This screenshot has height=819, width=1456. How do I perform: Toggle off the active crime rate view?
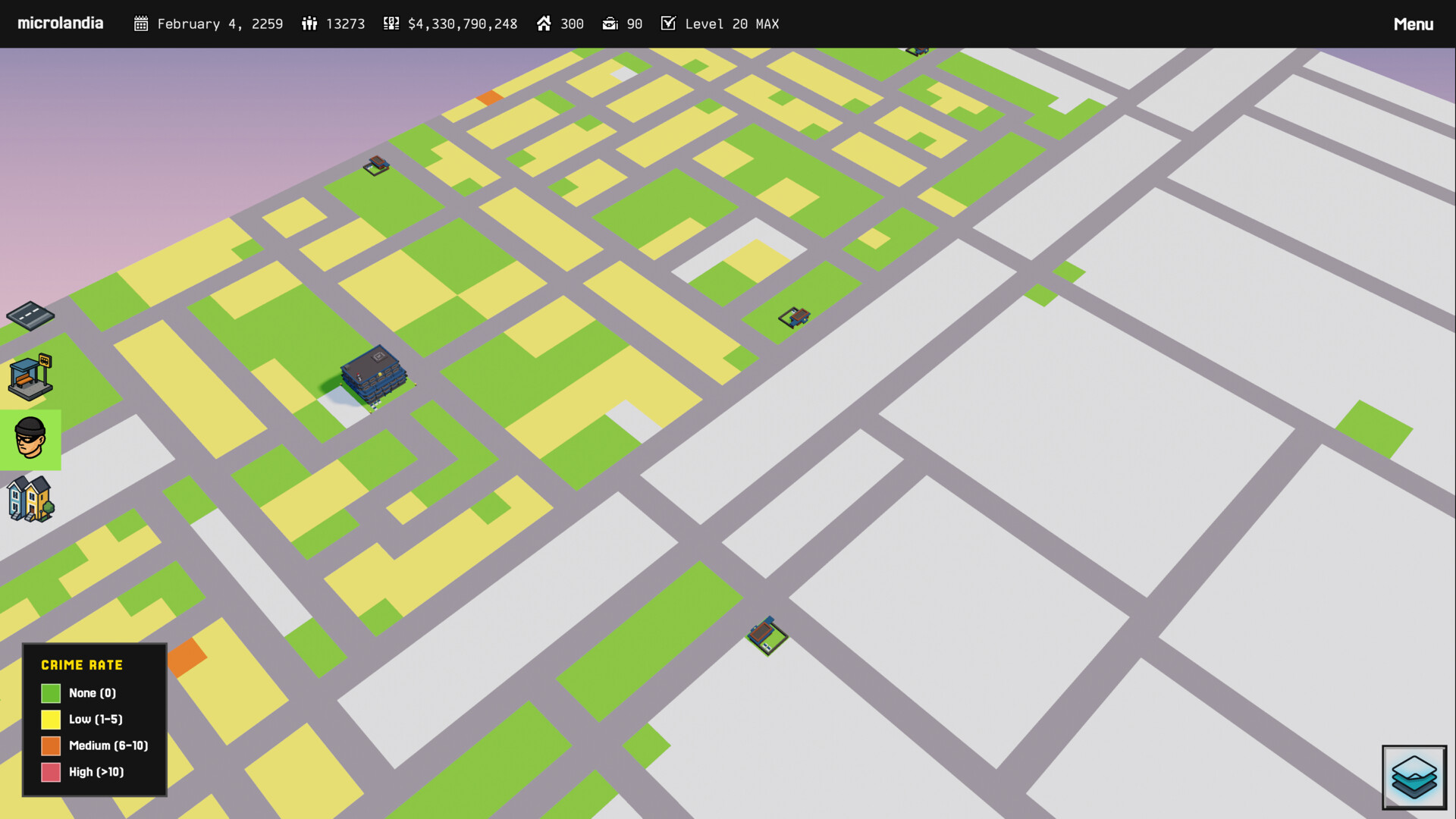[30, 440]
